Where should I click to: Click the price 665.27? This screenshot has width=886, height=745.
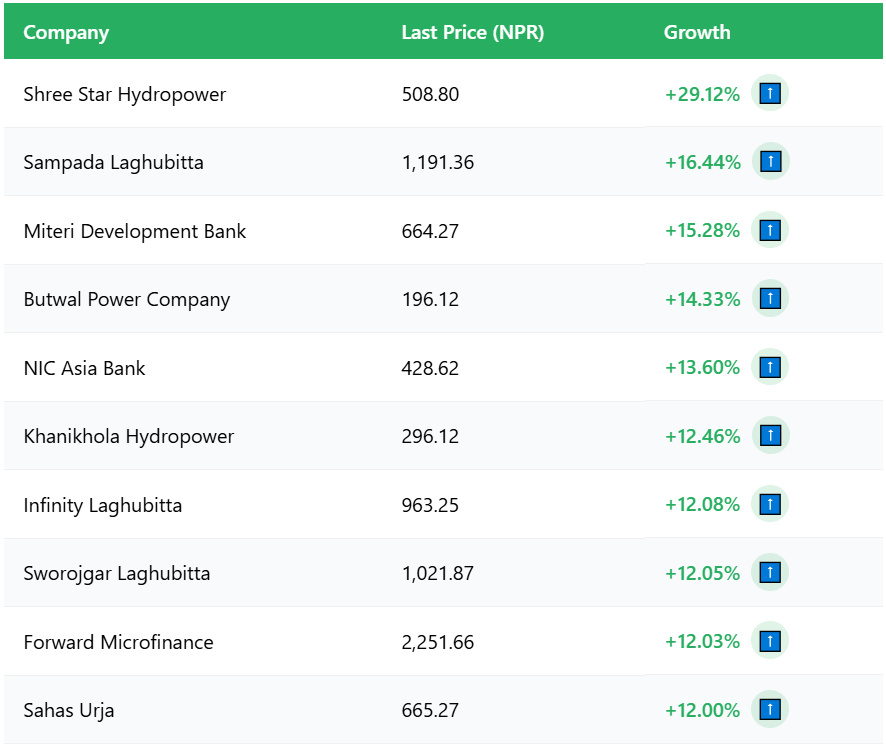point(430,711)
